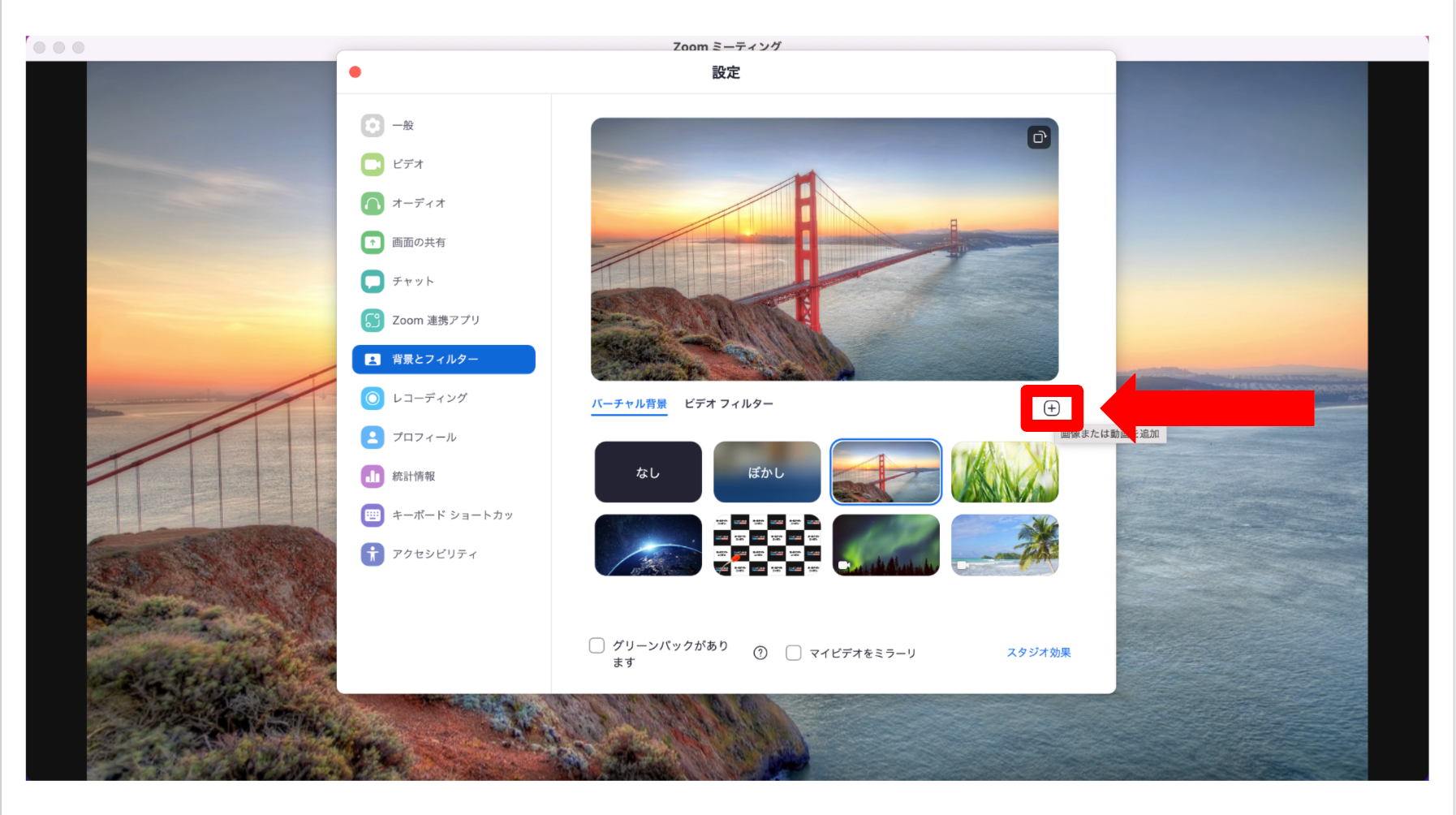This screenshot has height=815, width=1456.
Task: Toggle the マイビデオをミラーリ checkbox
Action: [794, 653]
